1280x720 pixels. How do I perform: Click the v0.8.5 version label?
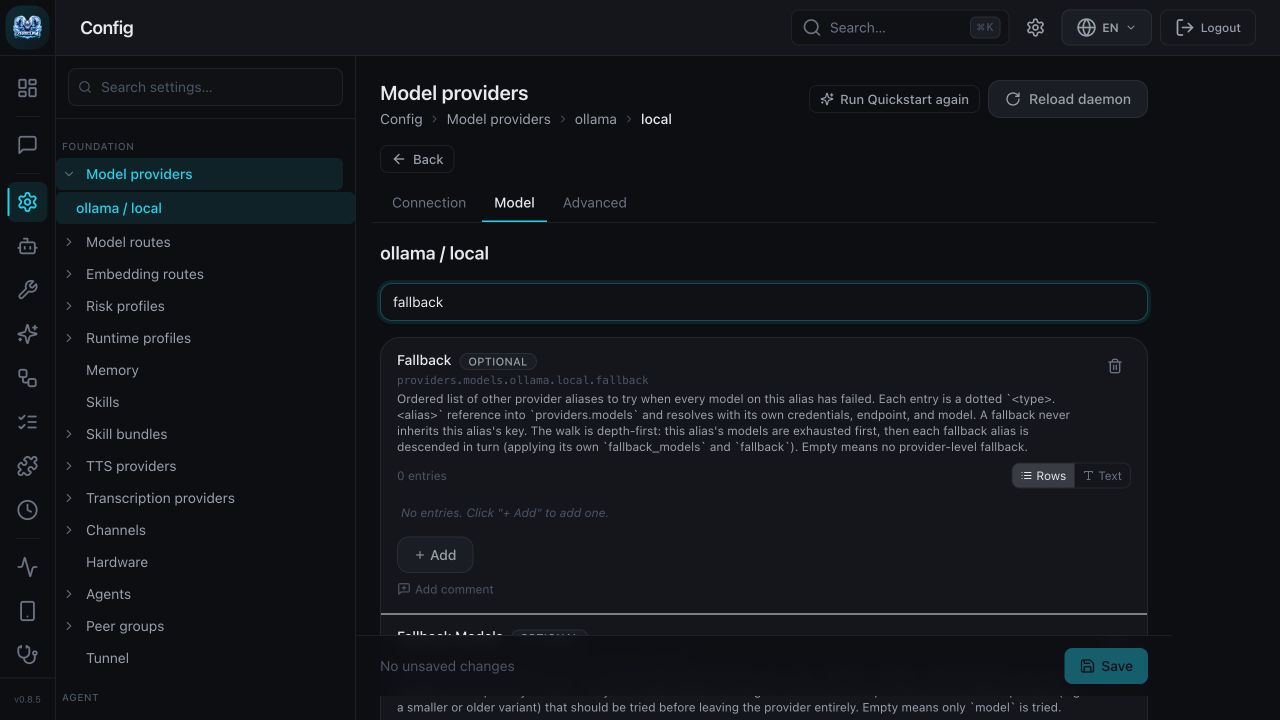[27, 700]
